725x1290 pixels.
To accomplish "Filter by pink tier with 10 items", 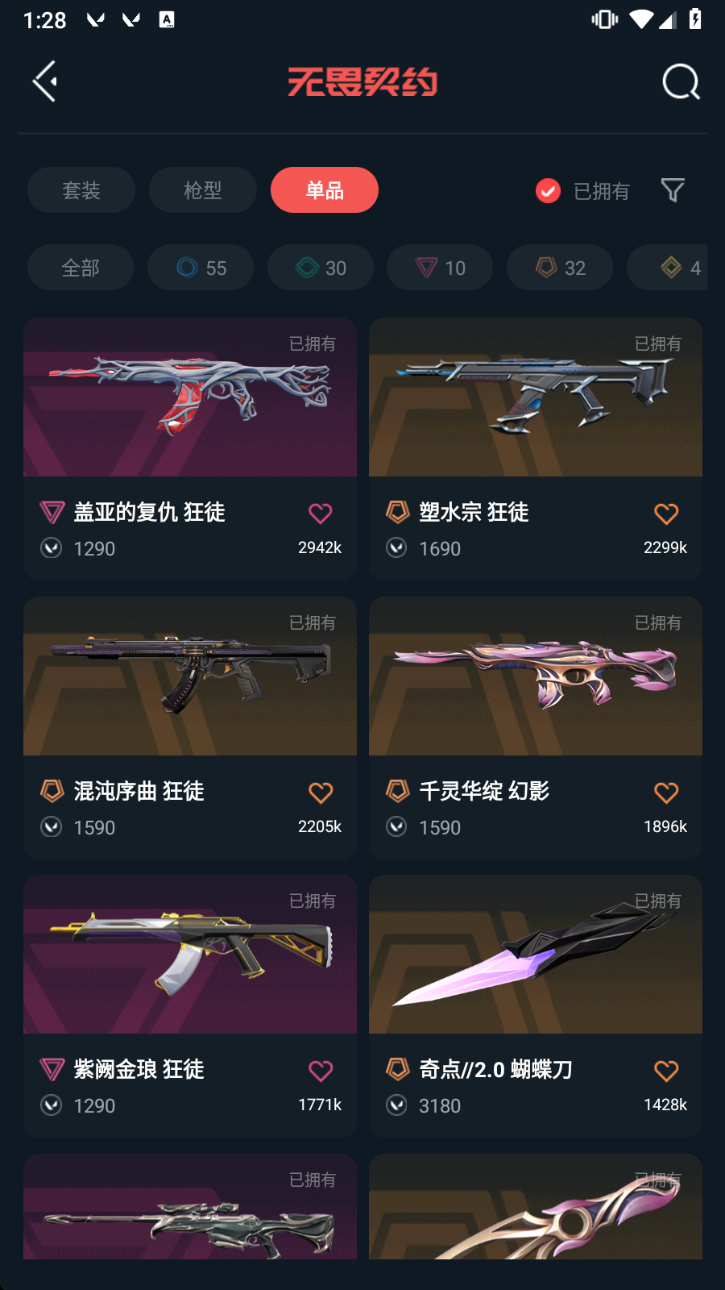I will point(440,267).
